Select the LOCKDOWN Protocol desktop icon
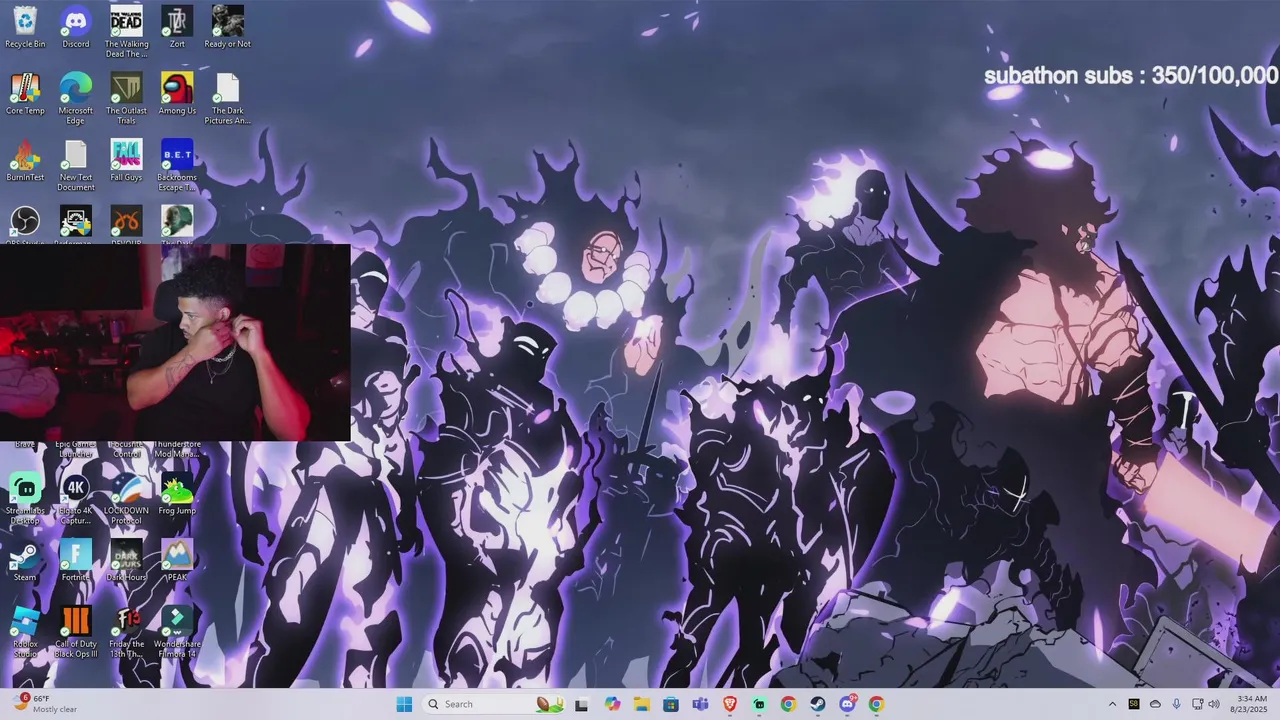This screenshot has height=720, width=1280. 126,499
